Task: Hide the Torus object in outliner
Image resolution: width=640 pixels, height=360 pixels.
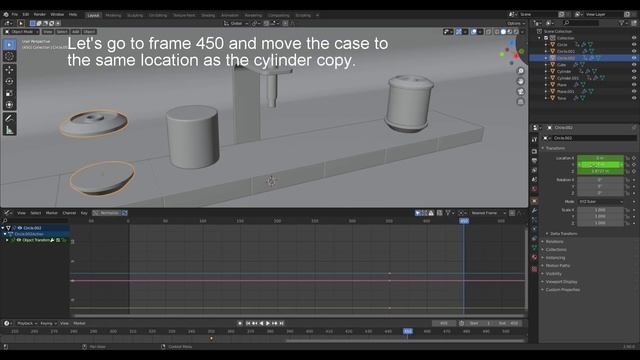Action: pos(634,98)
